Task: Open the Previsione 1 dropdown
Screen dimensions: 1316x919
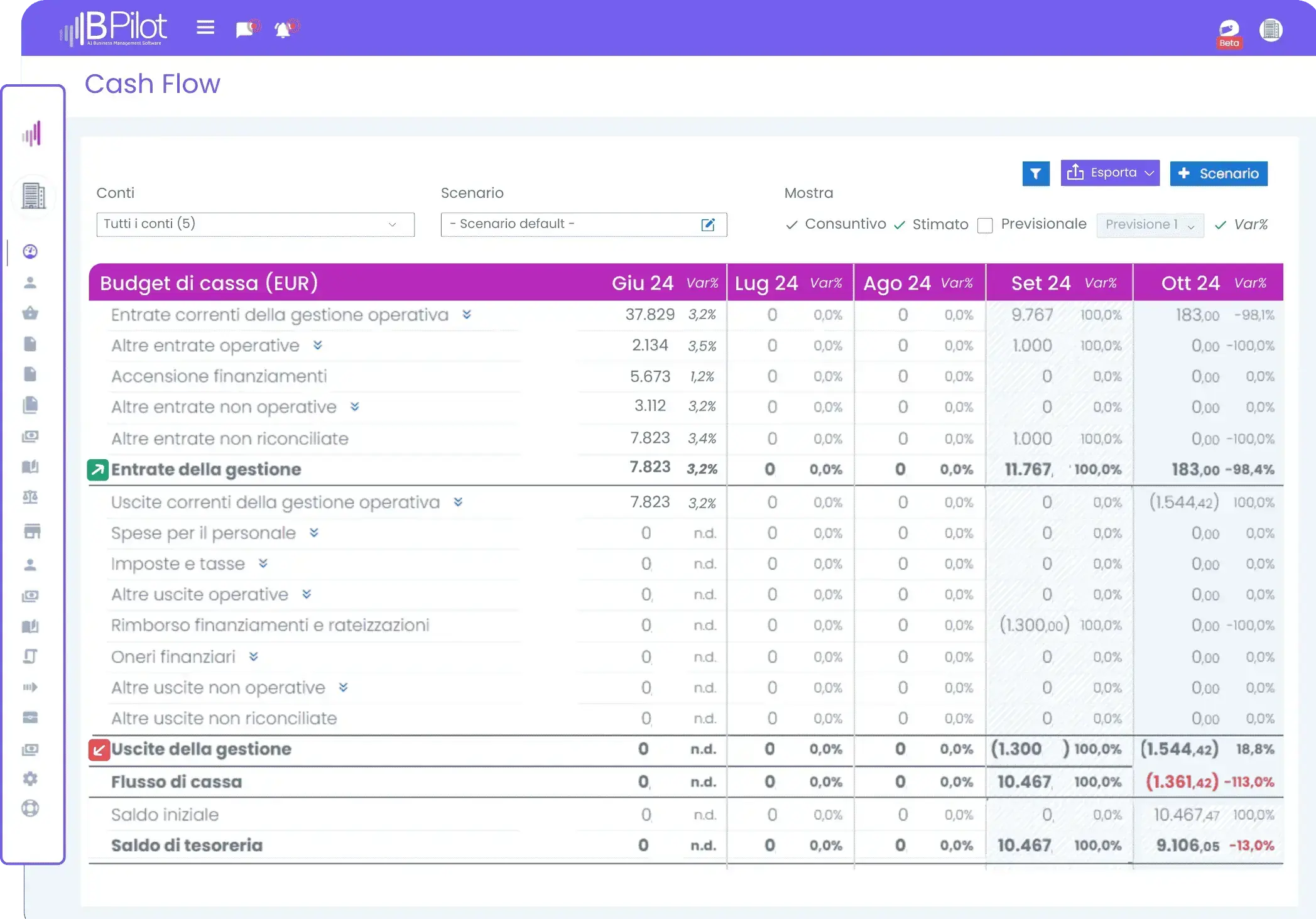Action: click(x=1150, y=225)
